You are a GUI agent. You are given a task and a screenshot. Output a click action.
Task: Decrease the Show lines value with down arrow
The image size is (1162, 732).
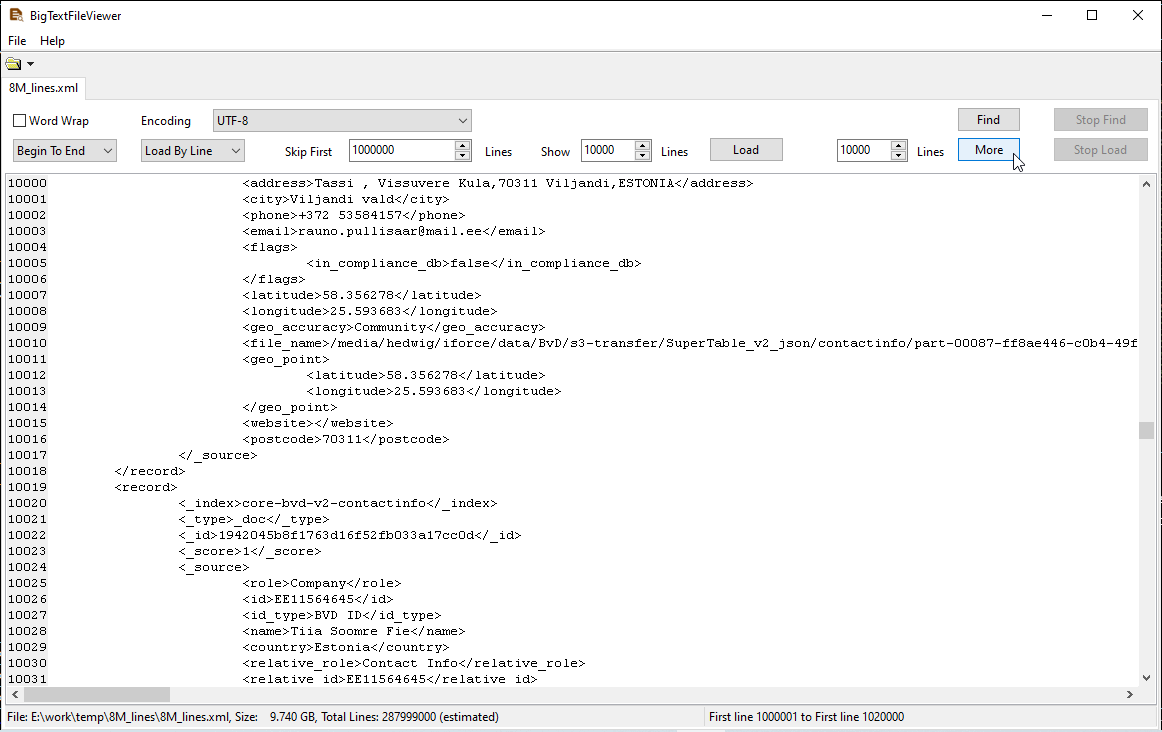[x=643, y=155]
